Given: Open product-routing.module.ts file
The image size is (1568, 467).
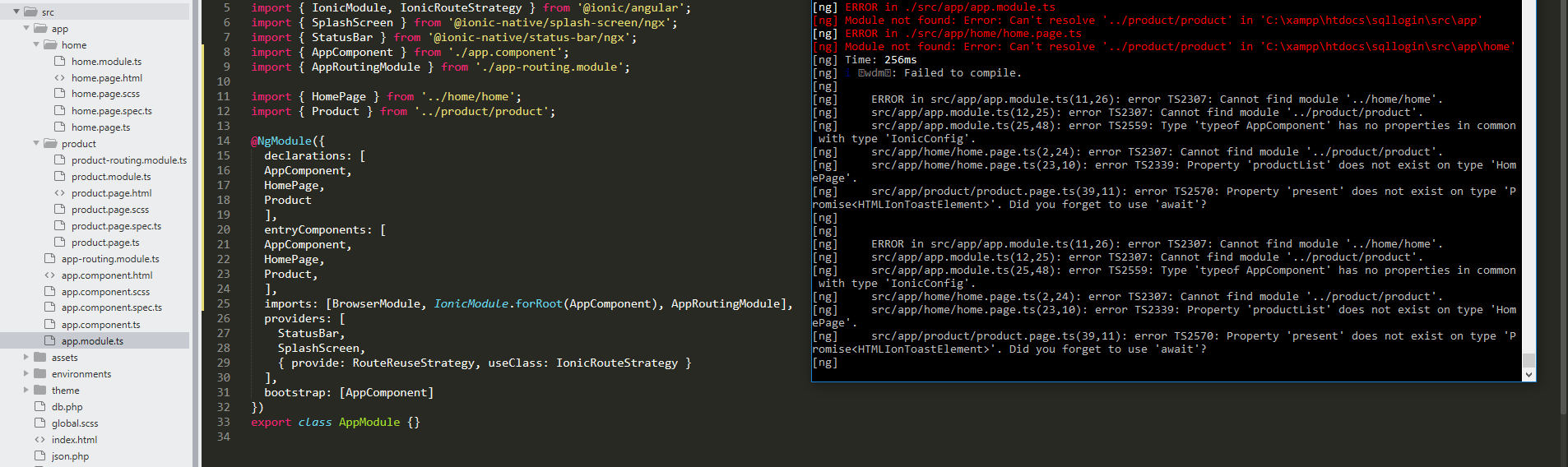Looking at the screenshot, I should [129, 160].
